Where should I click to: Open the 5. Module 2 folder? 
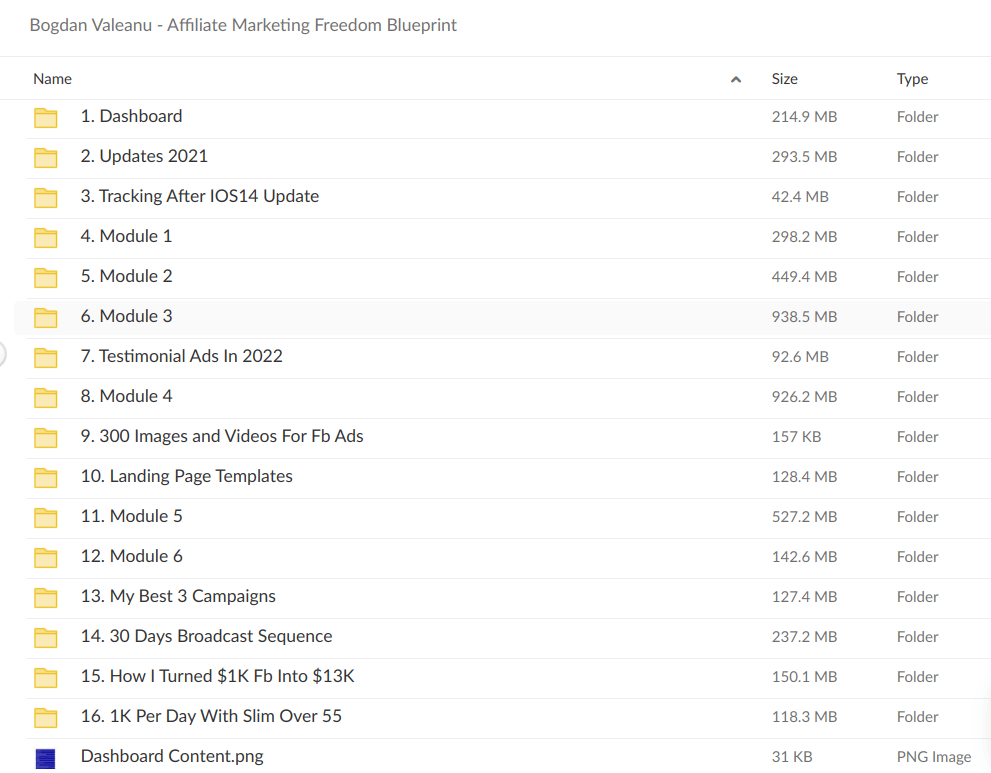[x=126, y=276]
